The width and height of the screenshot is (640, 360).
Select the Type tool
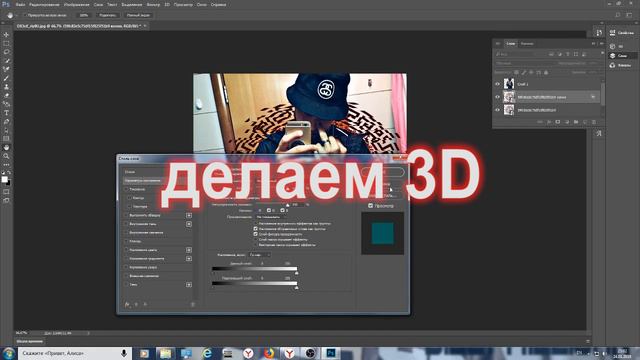6,113
